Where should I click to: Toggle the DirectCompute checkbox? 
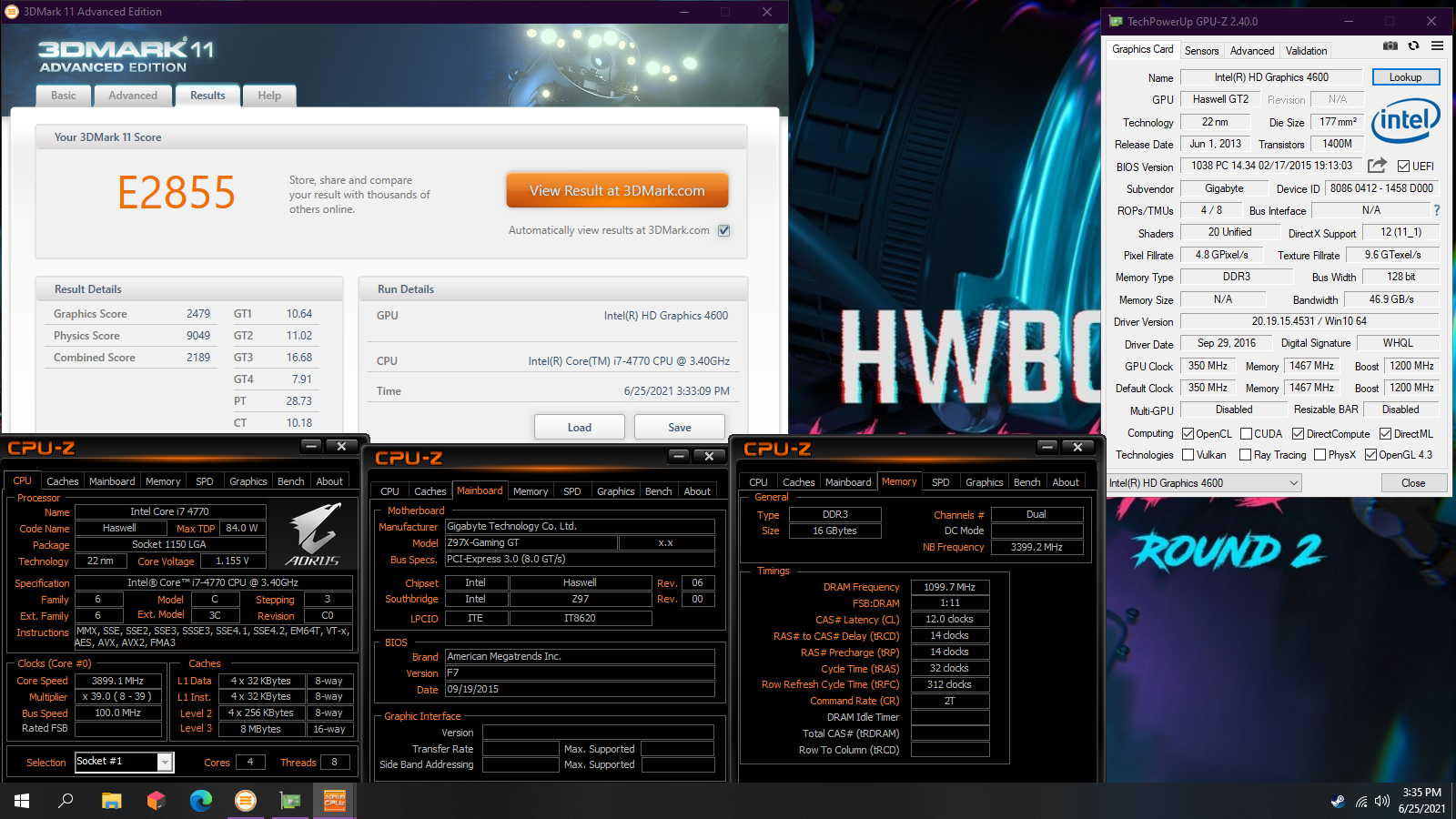click(1298, 434)
